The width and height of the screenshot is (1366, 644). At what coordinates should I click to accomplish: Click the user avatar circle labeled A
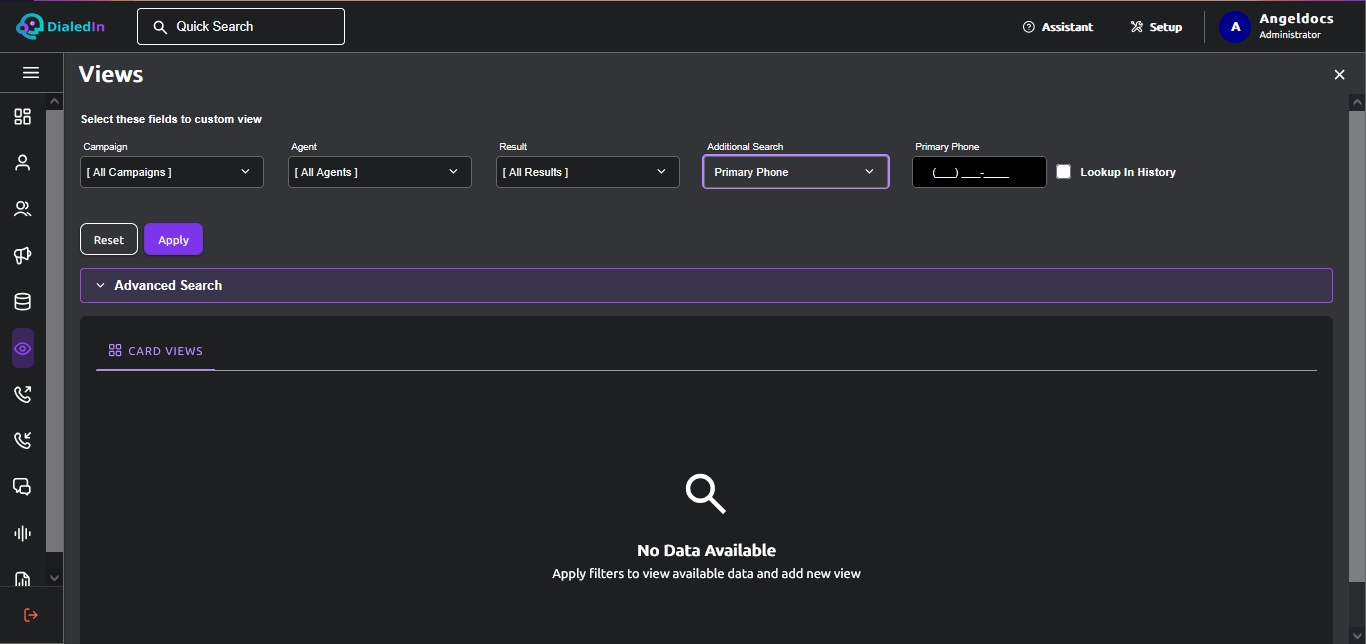(x=1235, y=27)
